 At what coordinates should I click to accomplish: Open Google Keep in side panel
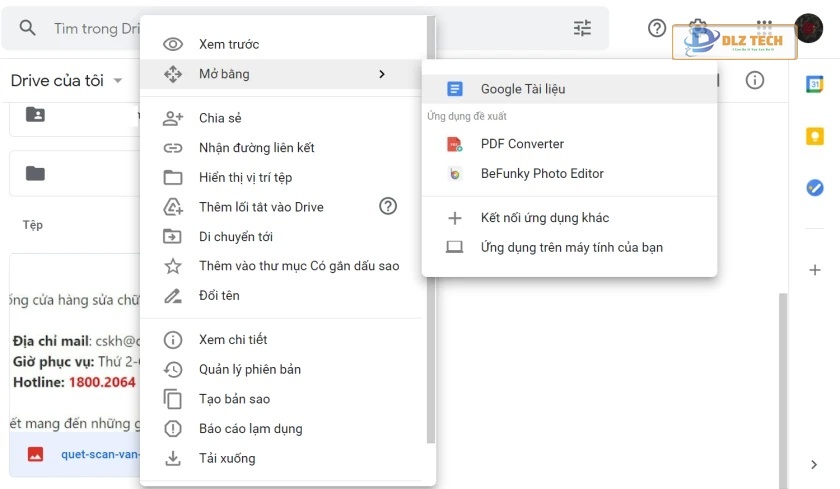814,136
